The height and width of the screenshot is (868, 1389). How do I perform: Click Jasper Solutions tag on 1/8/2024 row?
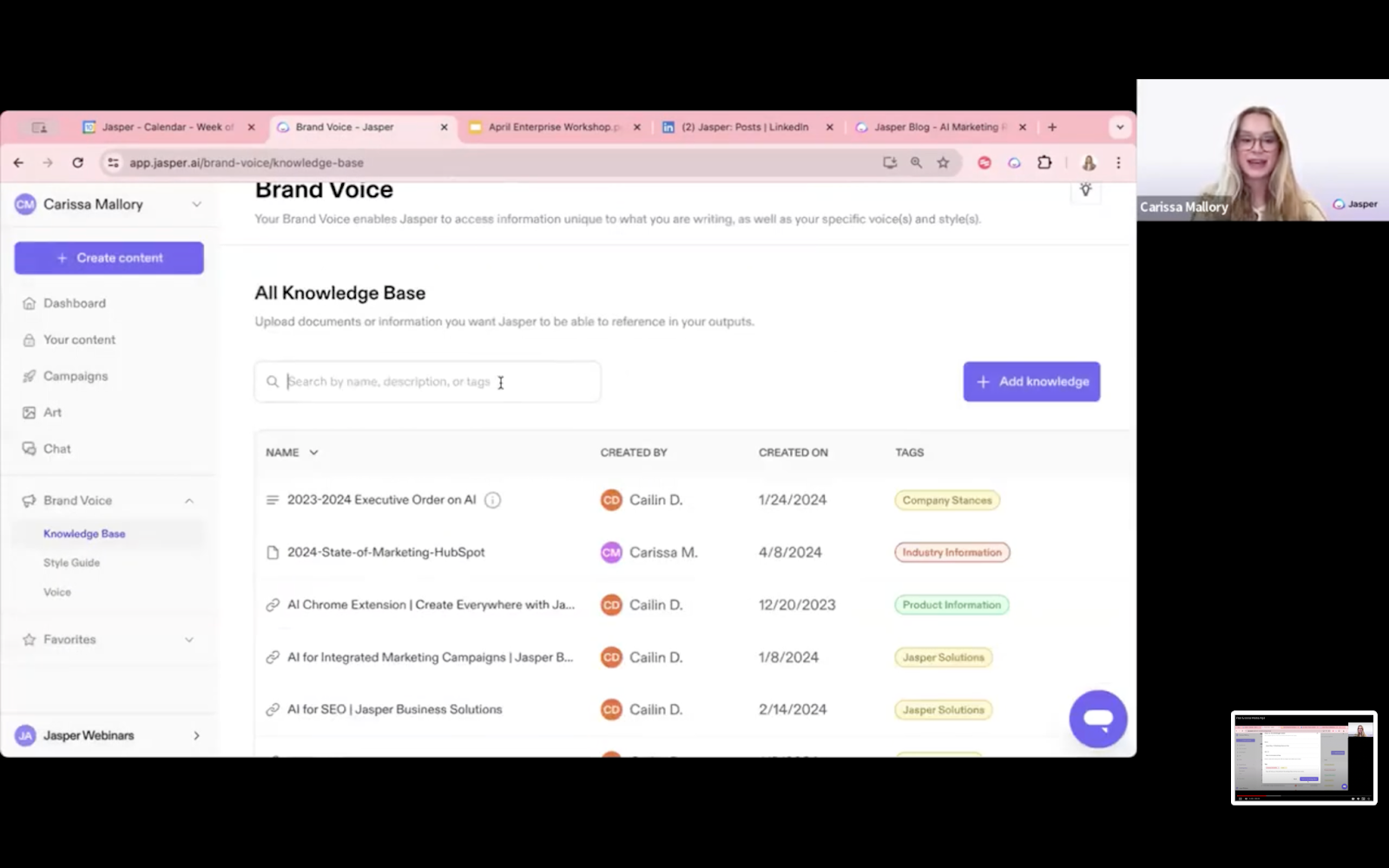[x=944, y=657]
